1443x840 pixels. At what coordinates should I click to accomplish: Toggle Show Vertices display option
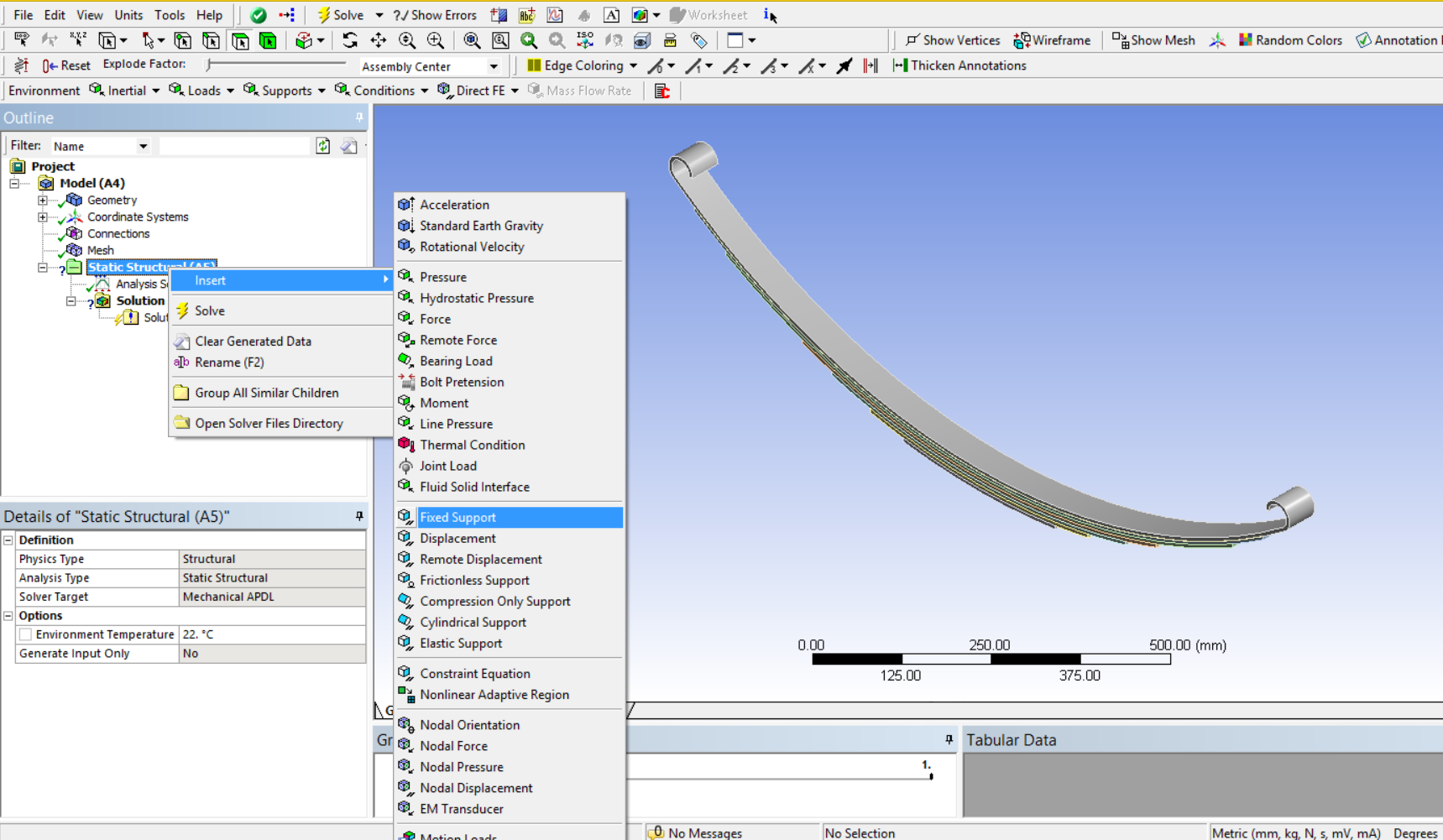click(953, 40)
